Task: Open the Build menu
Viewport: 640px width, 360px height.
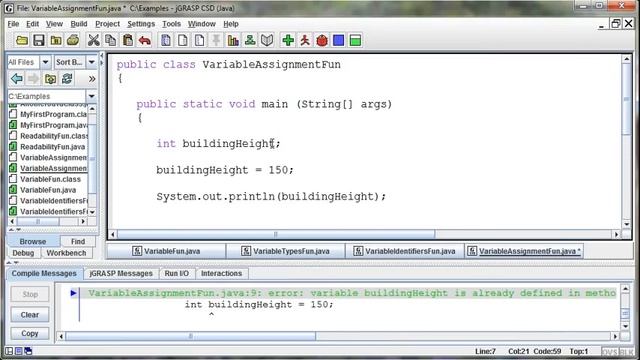Action: pyautogui.click(x=79, y=24)
